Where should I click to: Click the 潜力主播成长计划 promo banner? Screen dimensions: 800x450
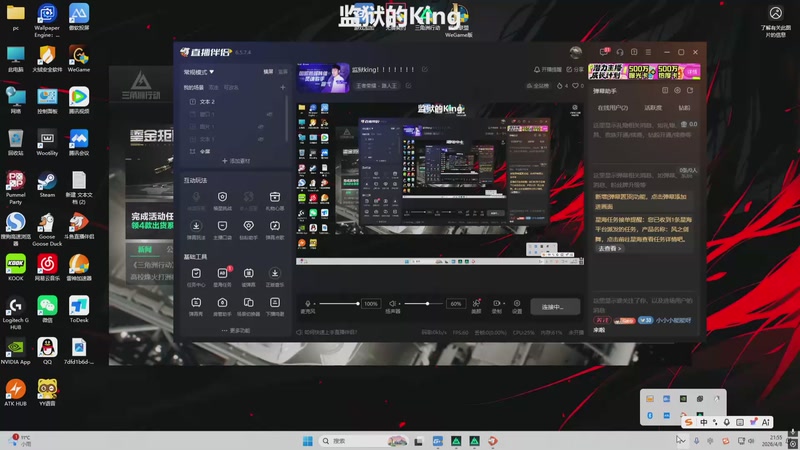(644, 71)
